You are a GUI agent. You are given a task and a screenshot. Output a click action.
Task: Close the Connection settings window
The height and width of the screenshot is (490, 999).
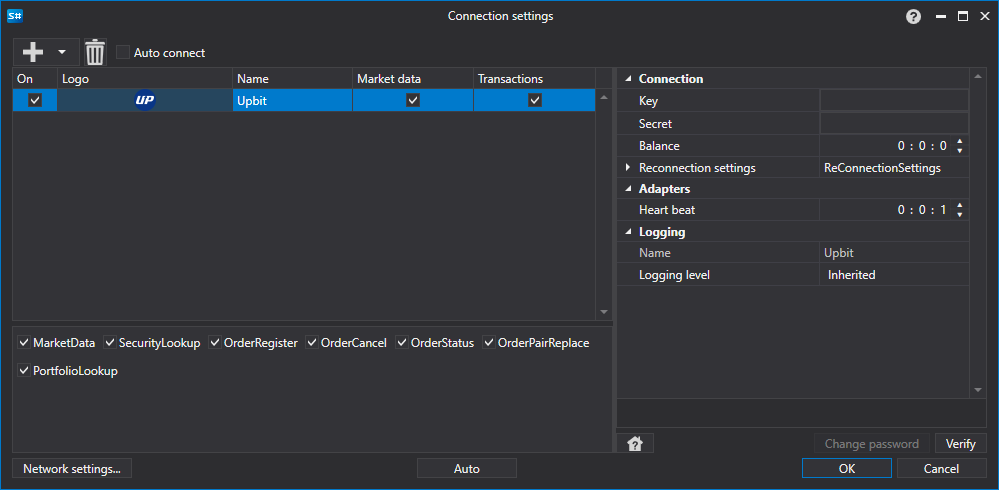coord(984,17)
